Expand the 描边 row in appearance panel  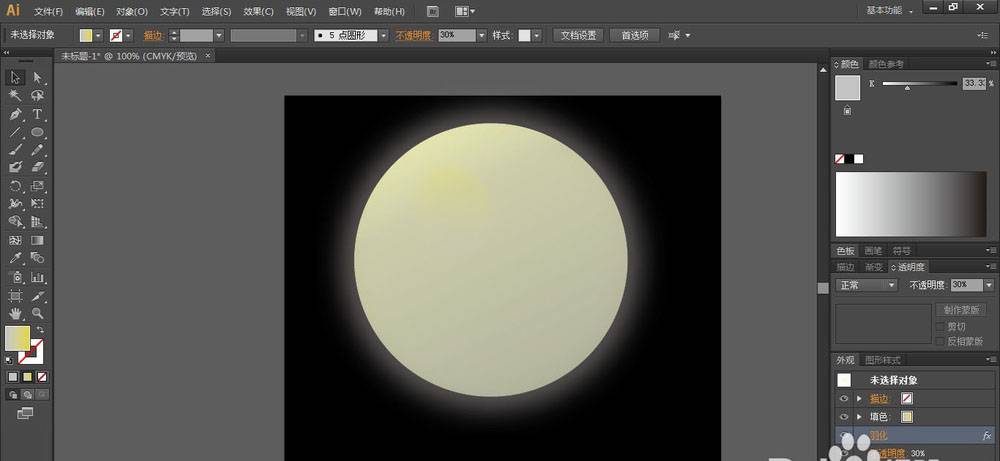tap(859, 398)
